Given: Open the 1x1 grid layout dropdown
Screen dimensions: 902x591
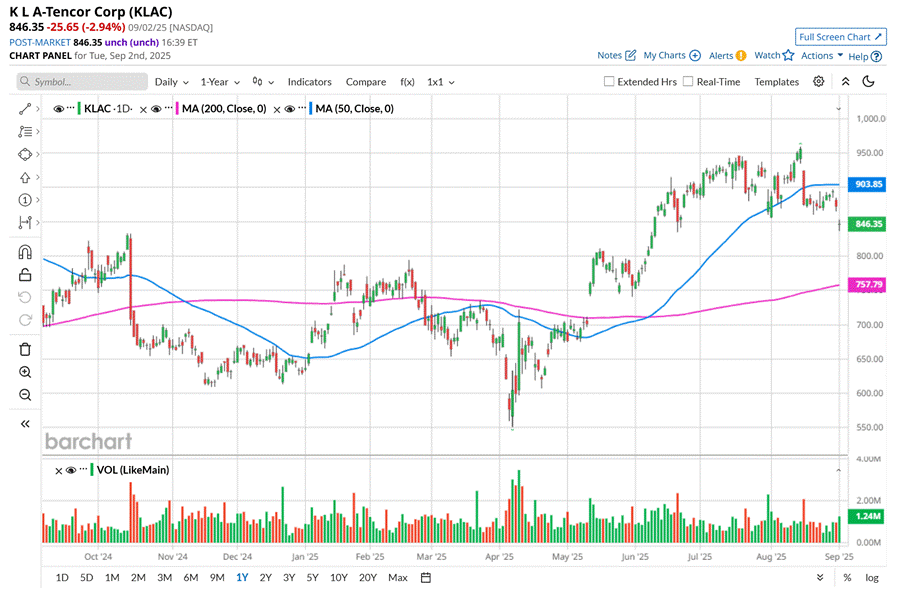Looking at the screenshot, I should tap(441, 82).
